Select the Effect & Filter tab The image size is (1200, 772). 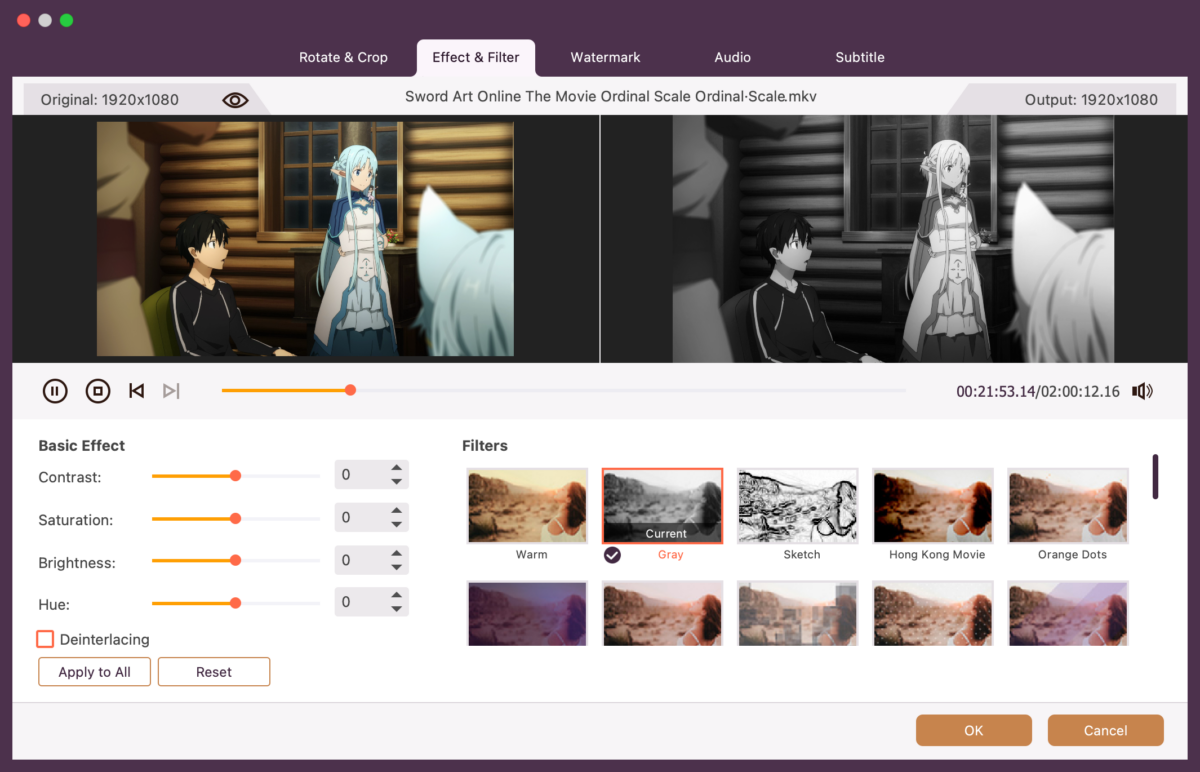476,57
